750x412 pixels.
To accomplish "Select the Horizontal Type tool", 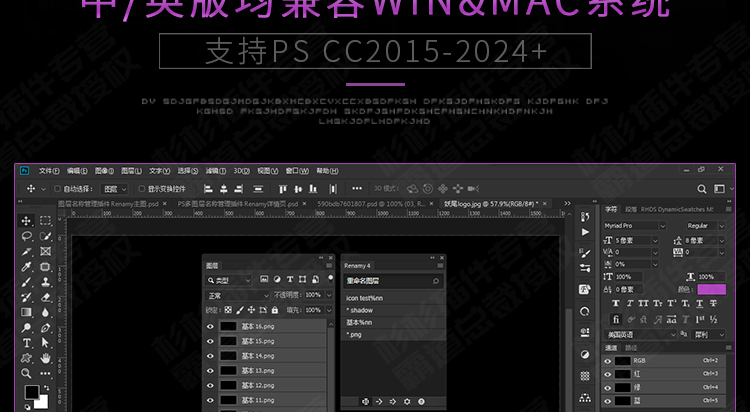I will pyautogui.click(x=26, y=343).
